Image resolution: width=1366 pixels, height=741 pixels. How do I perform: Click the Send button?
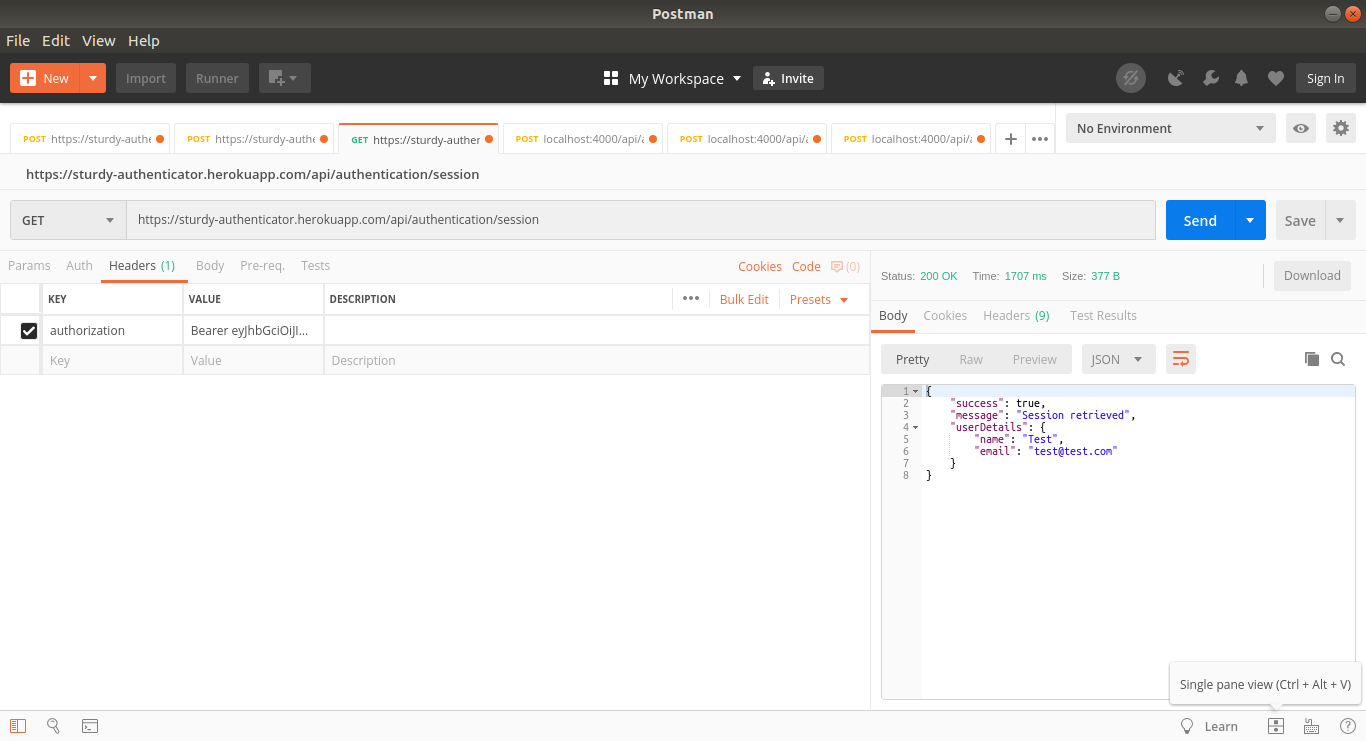[1200, 220]
